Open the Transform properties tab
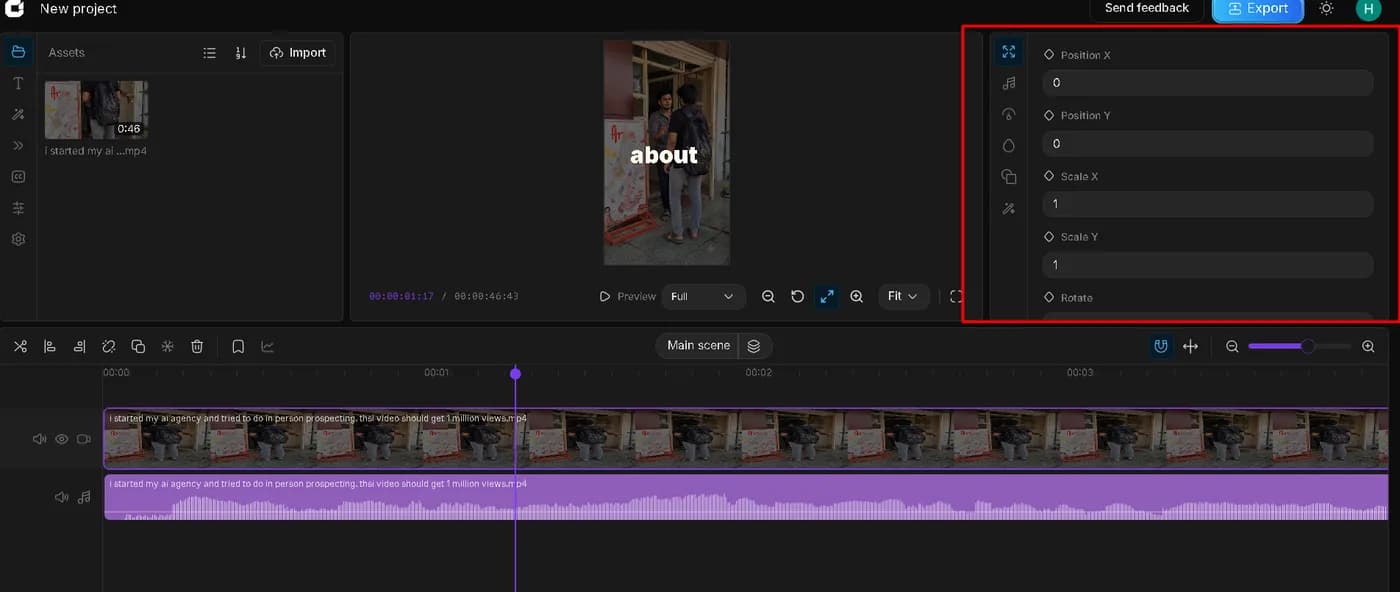 tap(1008, 52)
